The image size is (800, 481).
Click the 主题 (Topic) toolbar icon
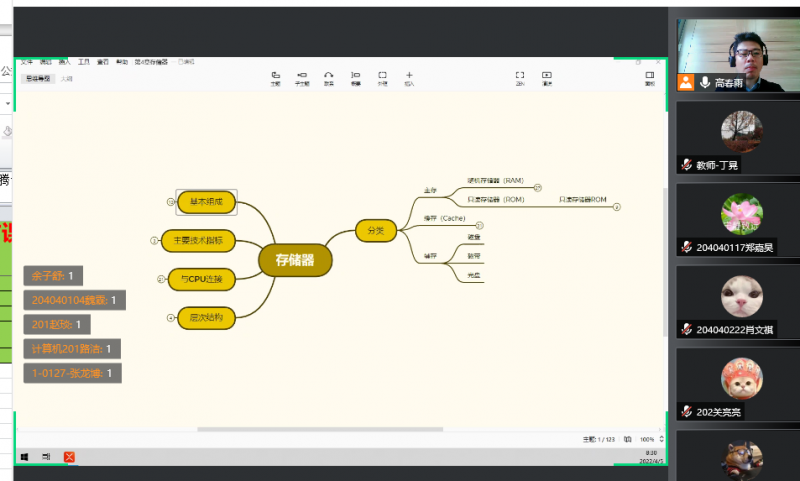(275, 77)
